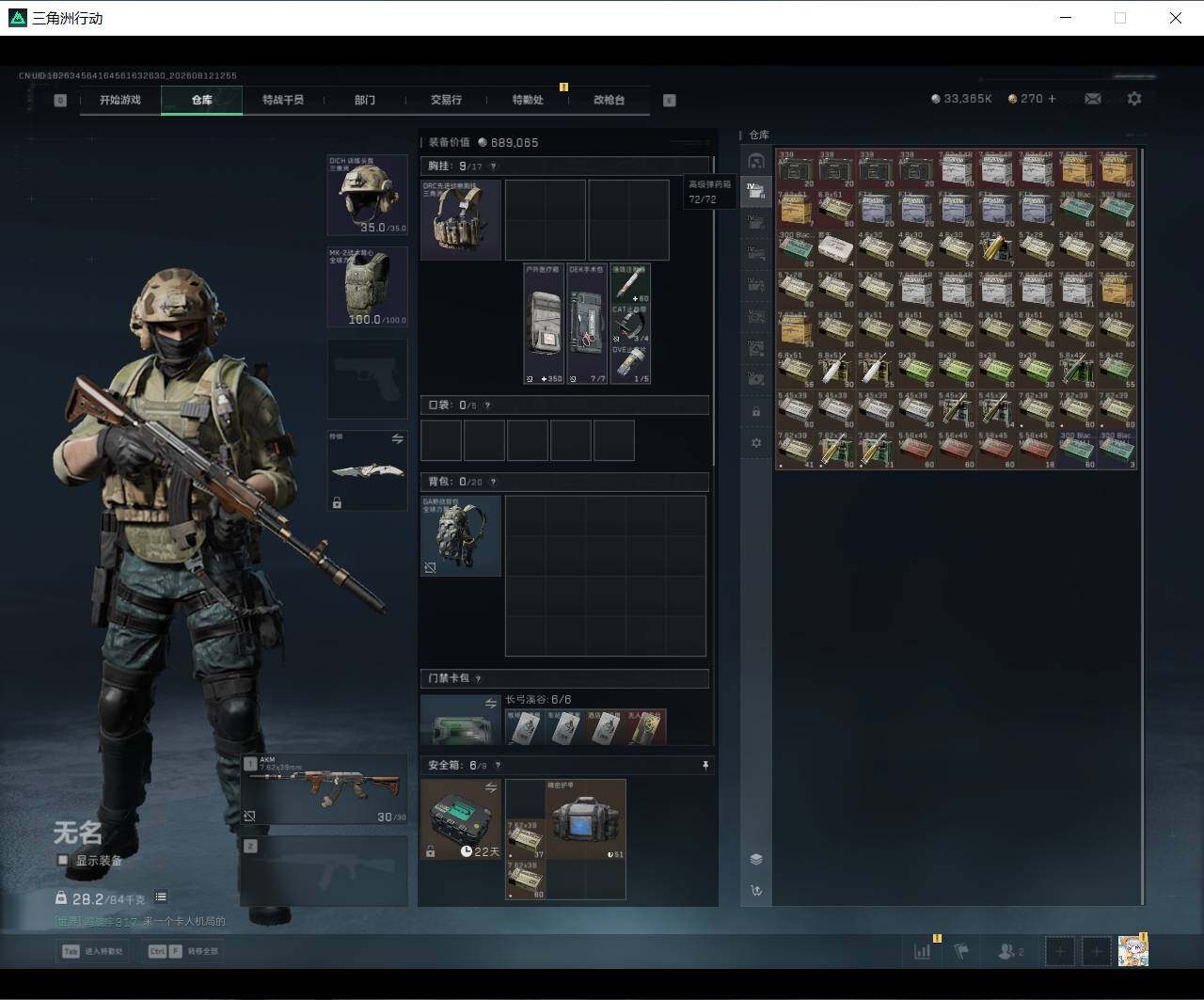Go to the 部门 tab
1204x1000 pixels.
click(364, 100)
